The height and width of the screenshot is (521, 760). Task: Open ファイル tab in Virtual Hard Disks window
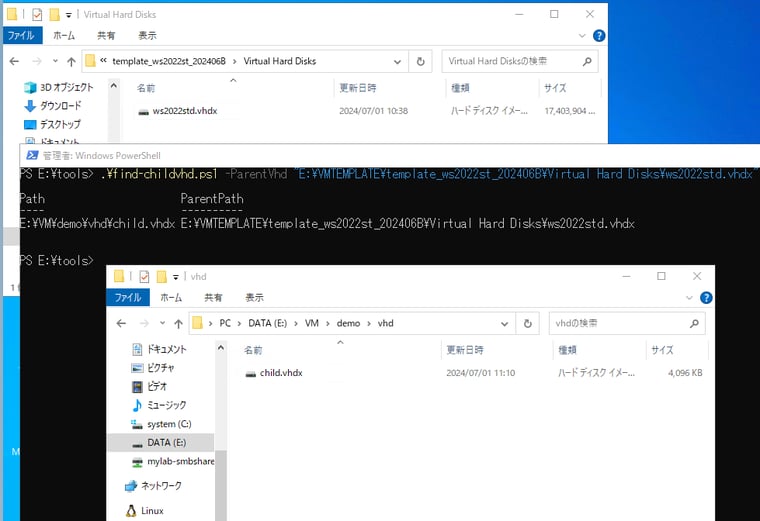22,35
